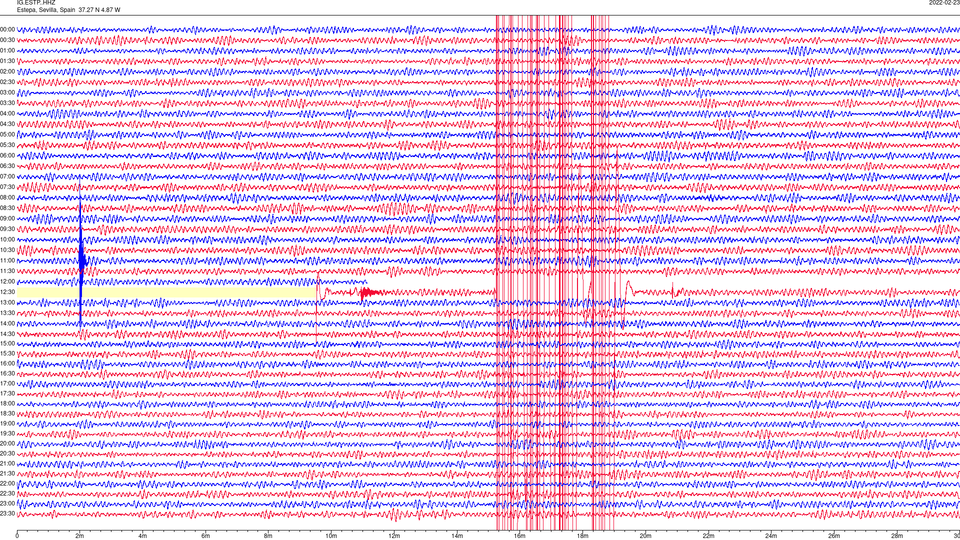The height and width of the screenshot is (540, 960).
Task: Click the 09:00 time label
Action: 7,218
